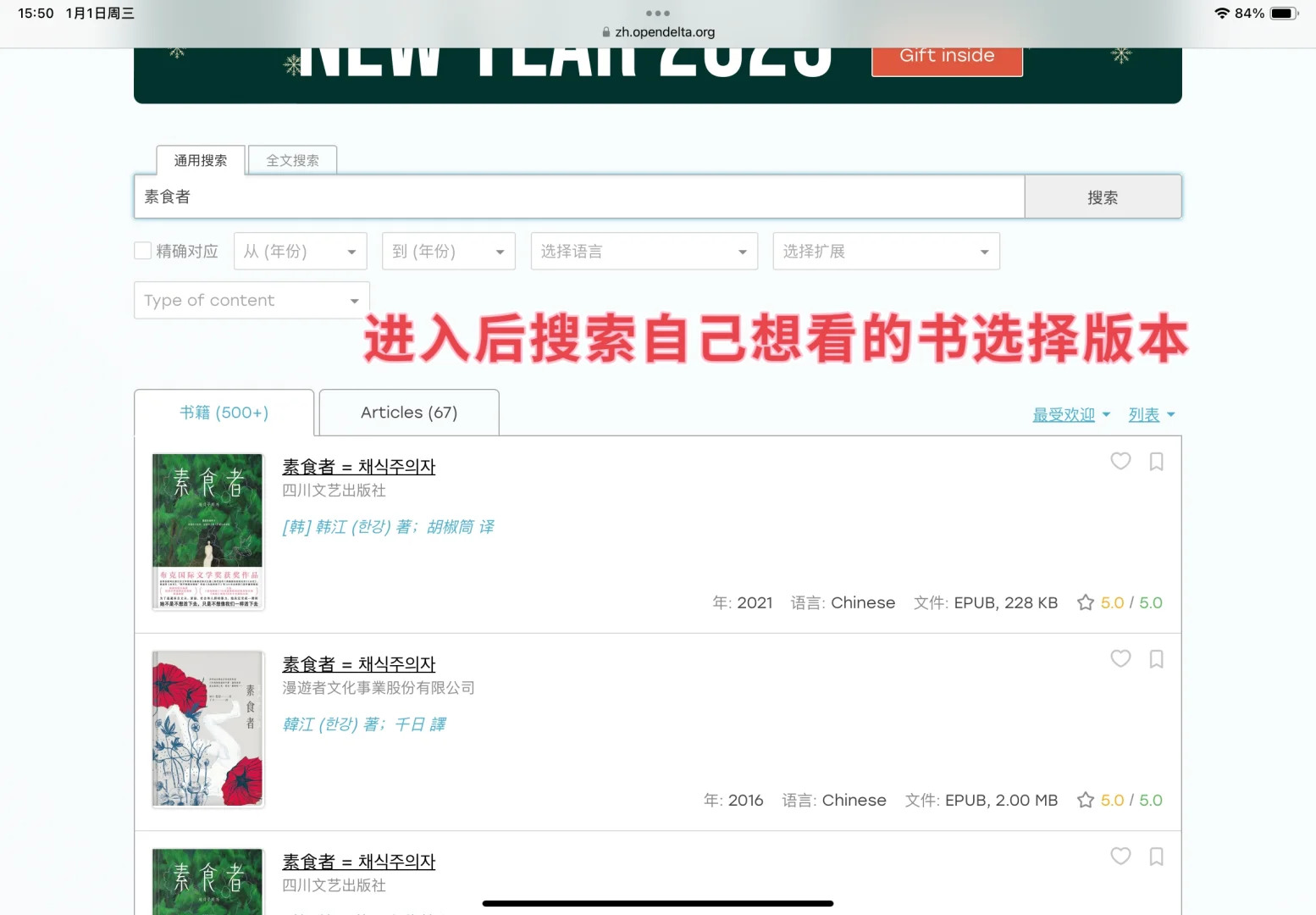Like the first 素食者 book (2021)
Viewport: 1316px width, 915px height.
[x=1120, y=461]
